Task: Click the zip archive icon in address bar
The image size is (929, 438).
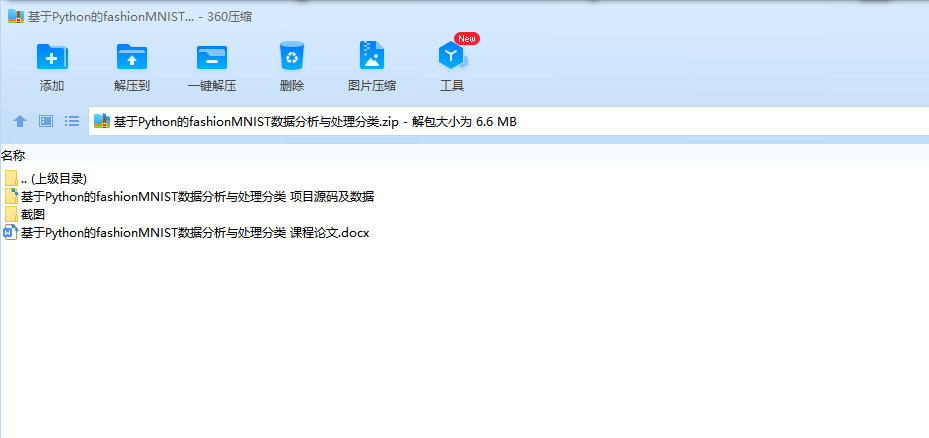Action: tap(102, 122)
